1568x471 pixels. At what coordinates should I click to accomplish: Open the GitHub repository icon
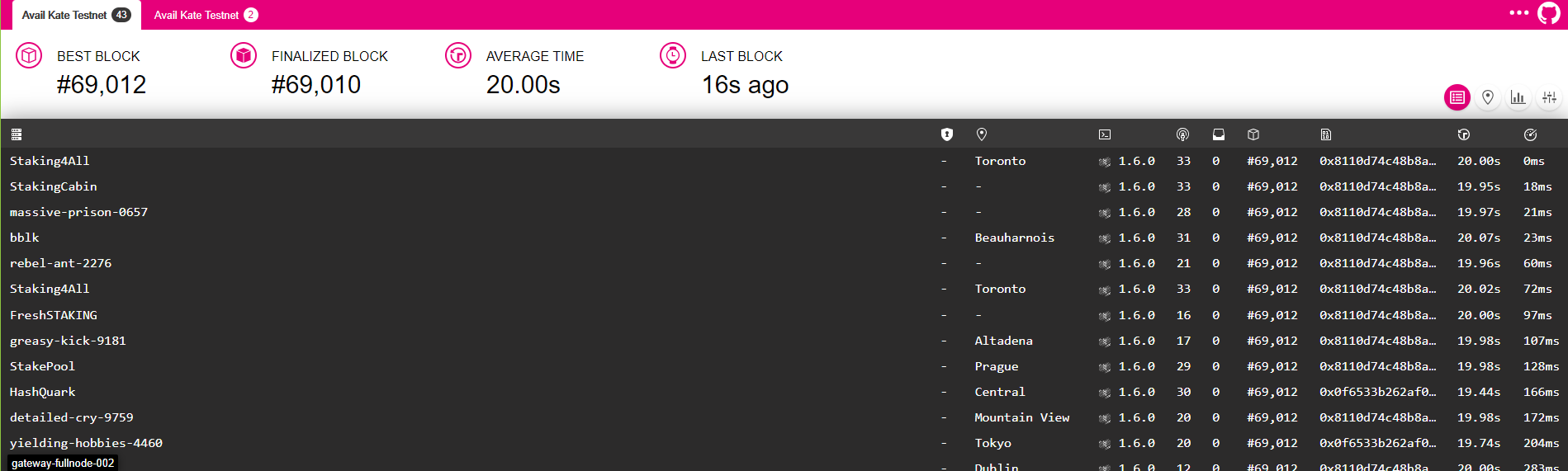pyautogui.click(x=1548, y=13)
